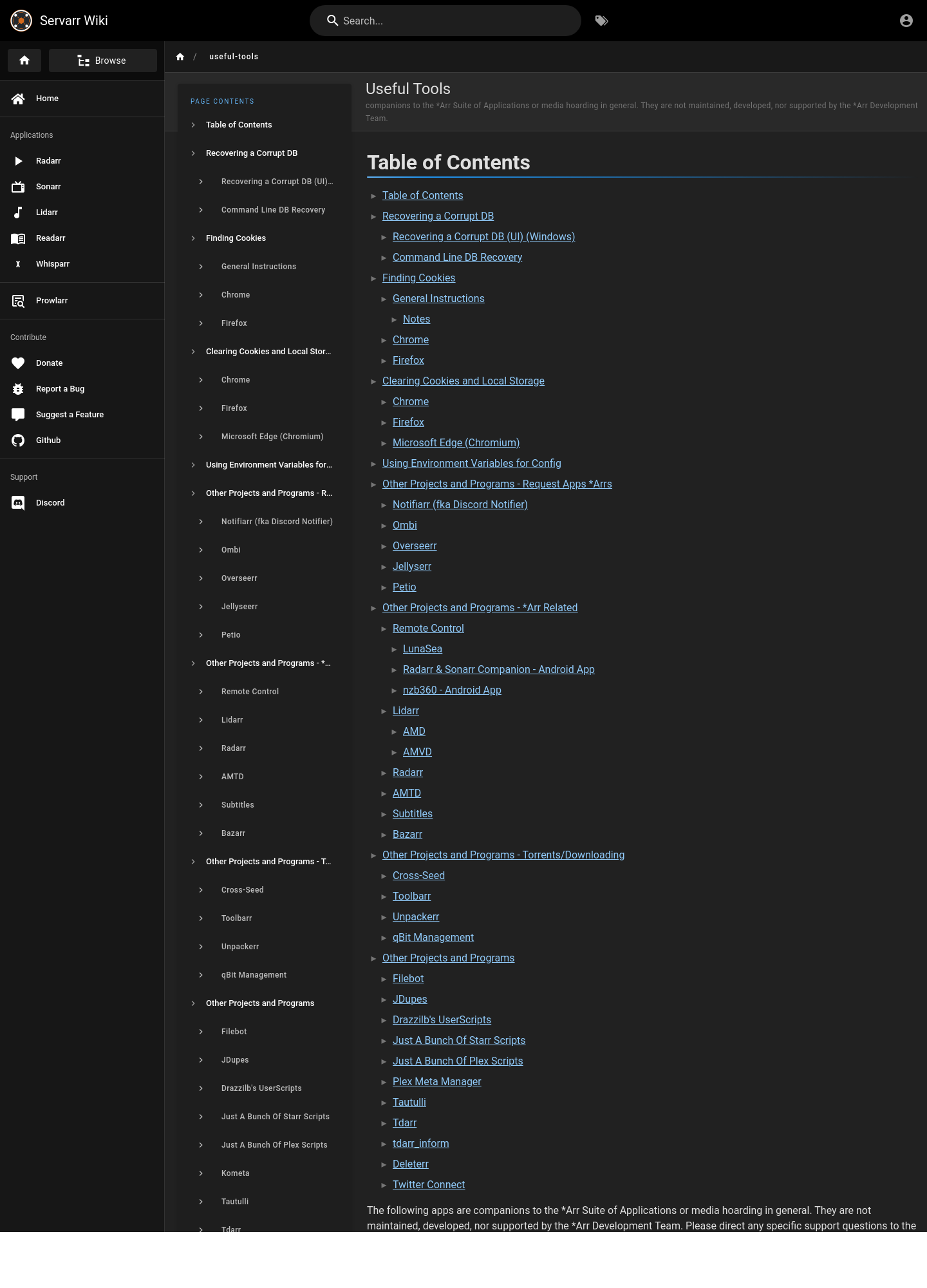
Task: Select Remote Control in Page Contents
Action: coord(265,692)
